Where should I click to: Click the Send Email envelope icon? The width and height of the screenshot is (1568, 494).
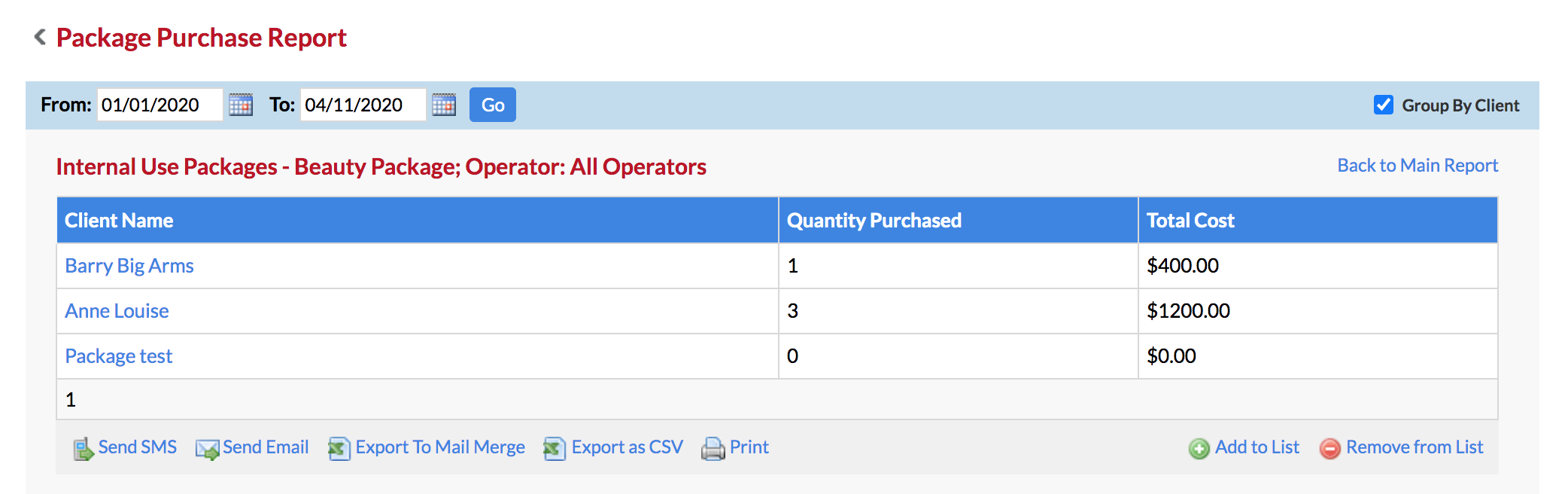[x=207, y=449]
